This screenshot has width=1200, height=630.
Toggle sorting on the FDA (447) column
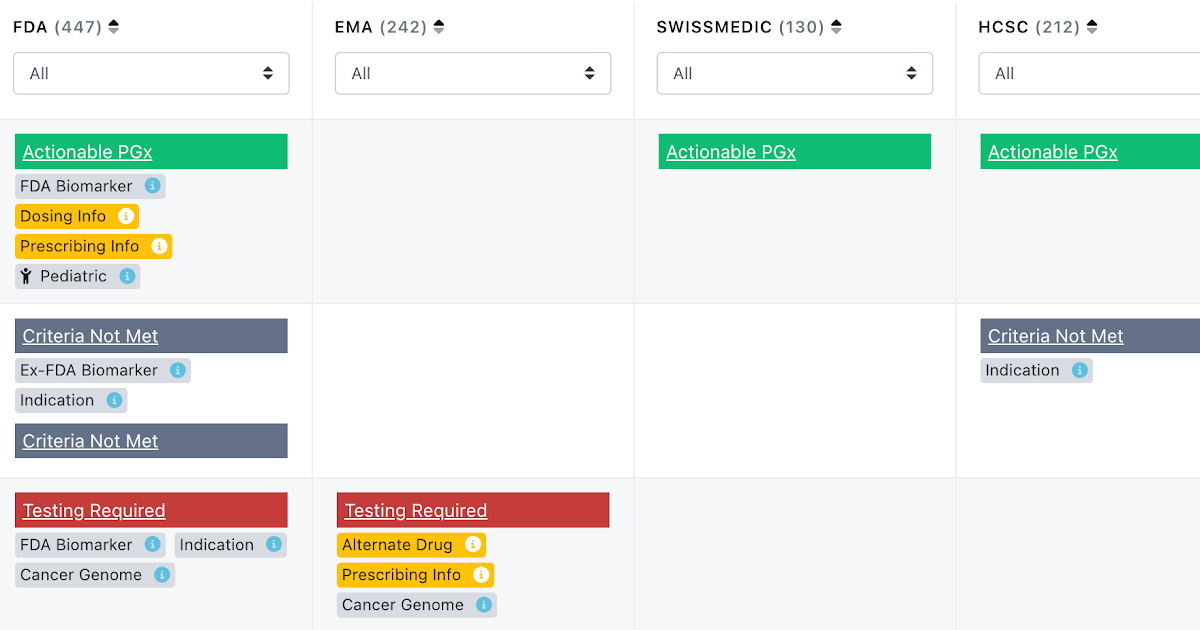pyautogui.click(x=113, y=26)
